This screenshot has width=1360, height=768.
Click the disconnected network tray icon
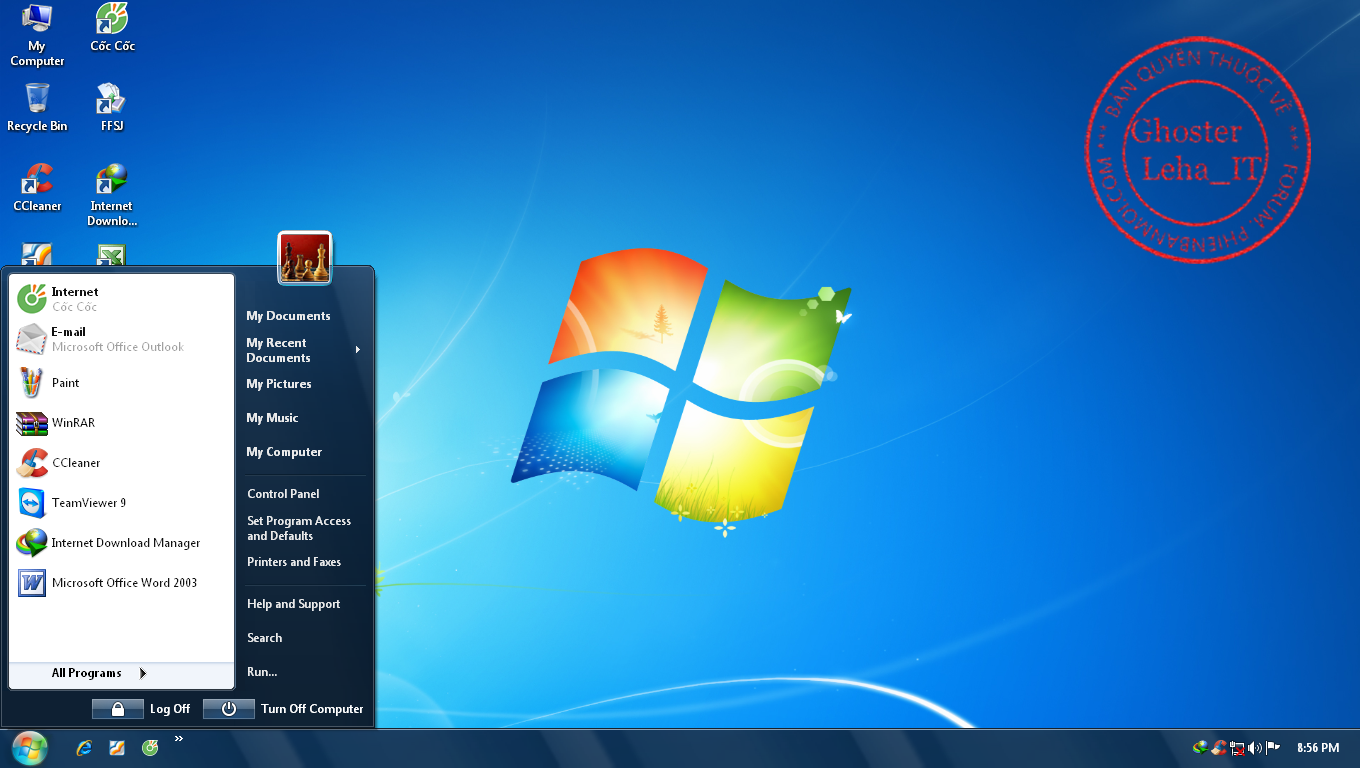coord(1237,748)
